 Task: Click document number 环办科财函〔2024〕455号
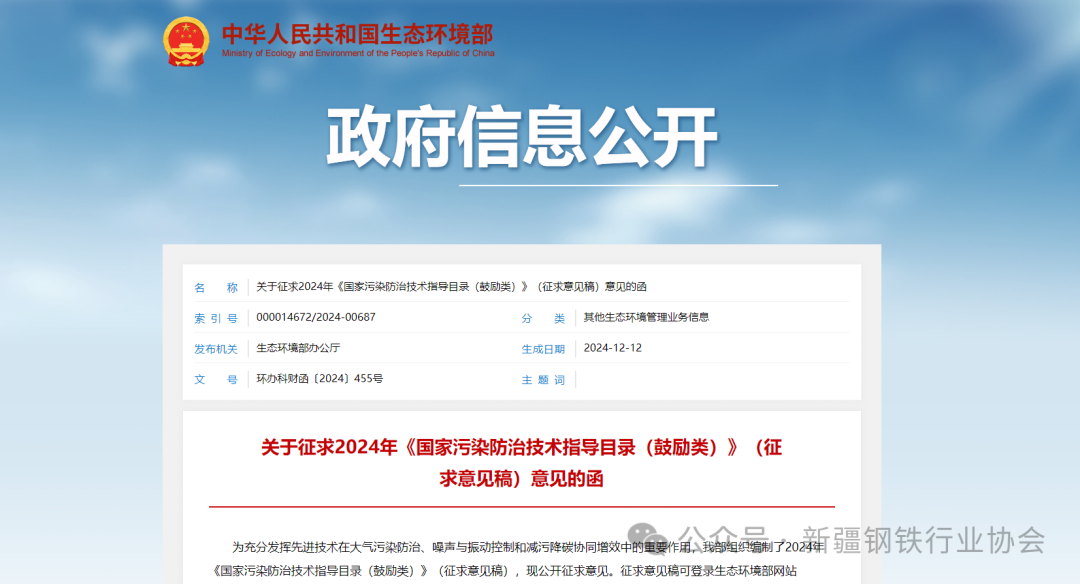coord(319,380)
